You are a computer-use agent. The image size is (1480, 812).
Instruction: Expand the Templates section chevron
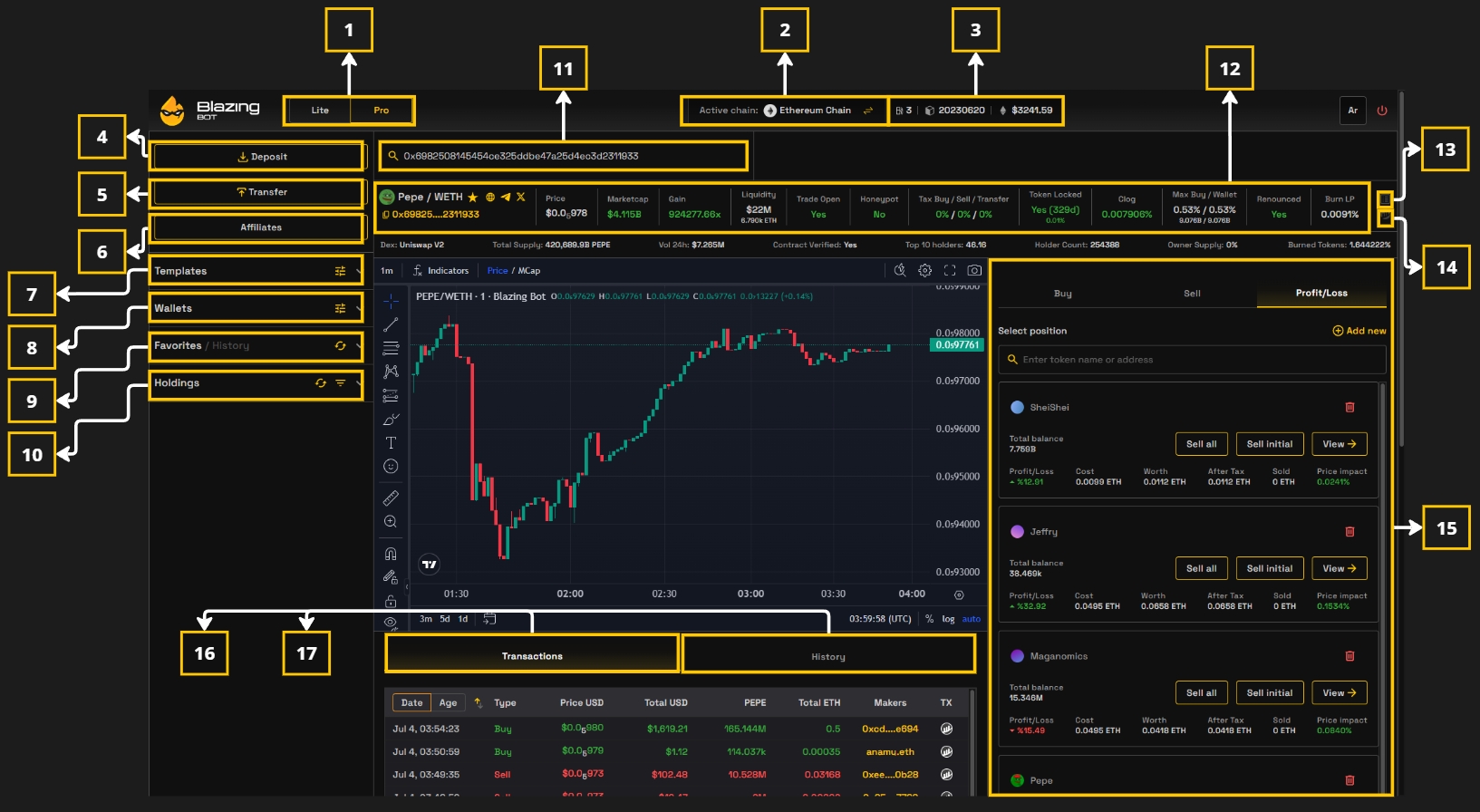(359, 271)
